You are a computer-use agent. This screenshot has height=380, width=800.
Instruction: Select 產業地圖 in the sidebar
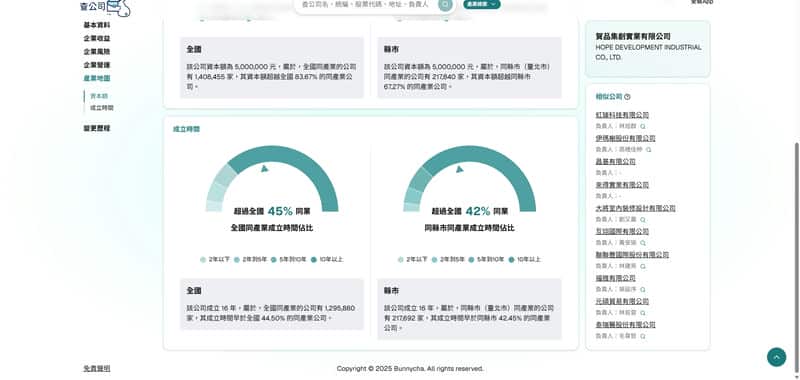(x=97, y=78)
